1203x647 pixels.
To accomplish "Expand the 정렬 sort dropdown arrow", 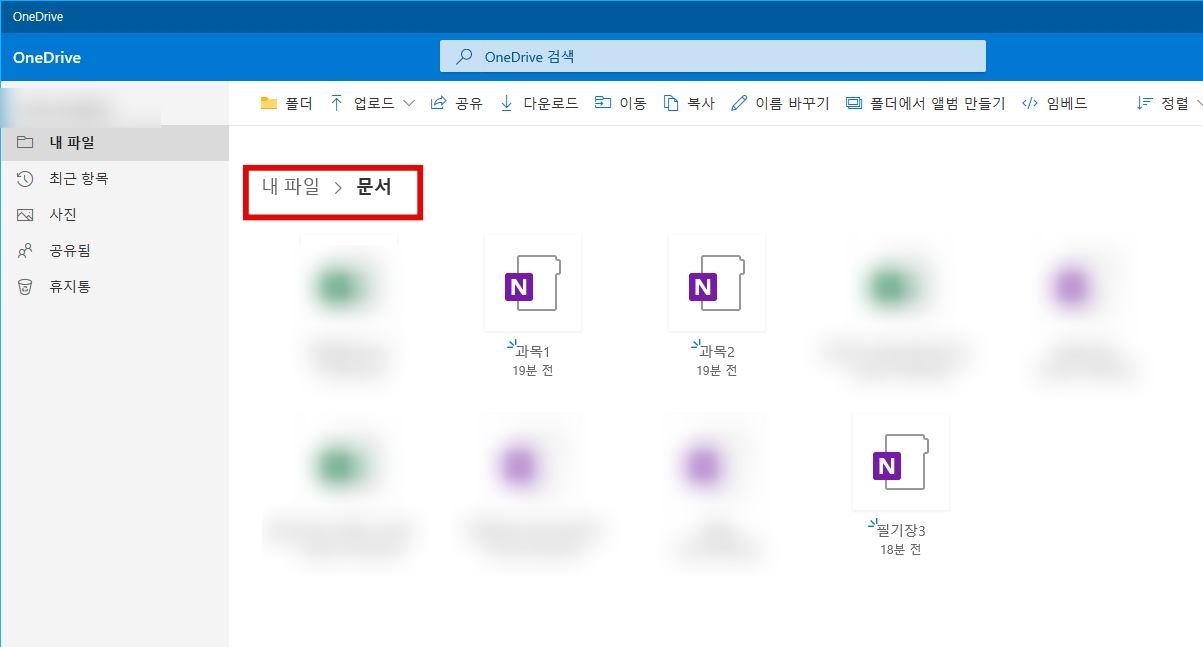I will pos(1198,103).
